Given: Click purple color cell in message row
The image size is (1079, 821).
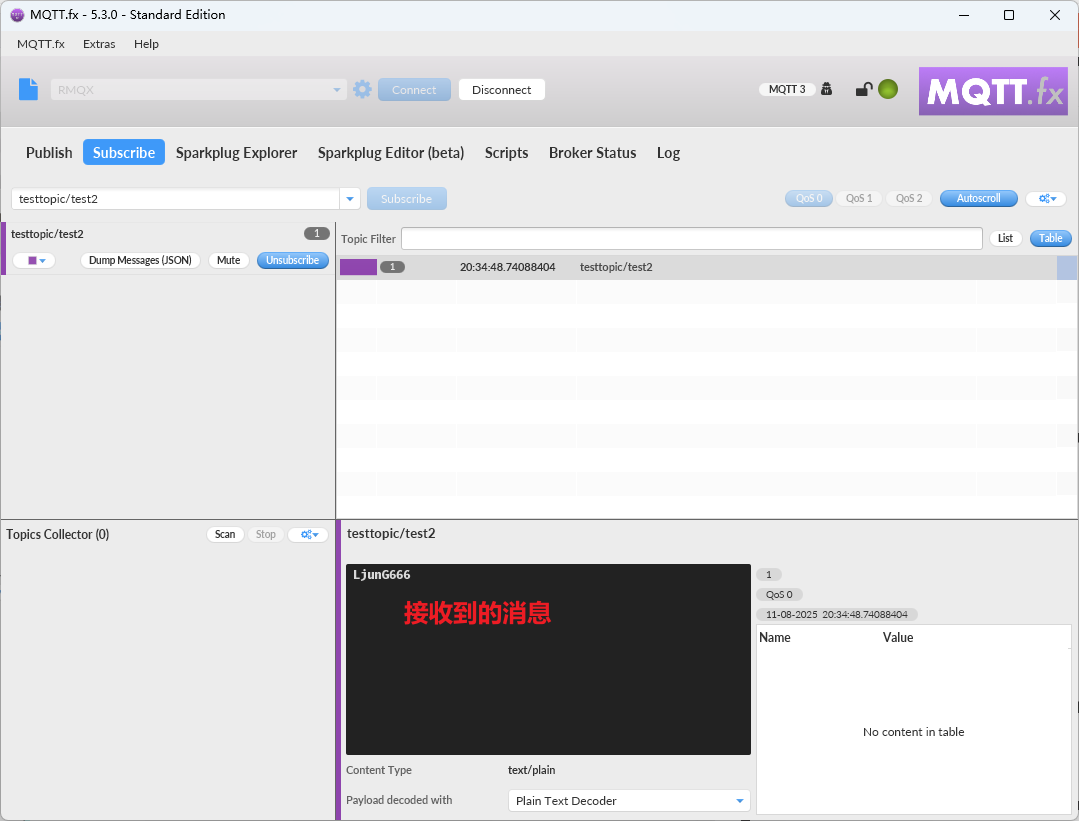Looking at the screenshot, I should coord(358,267).
